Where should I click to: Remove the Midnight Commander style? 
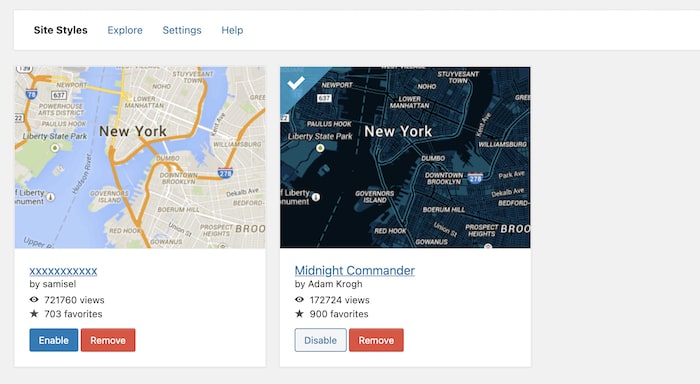pyautogui.click(x=376, y=340)
